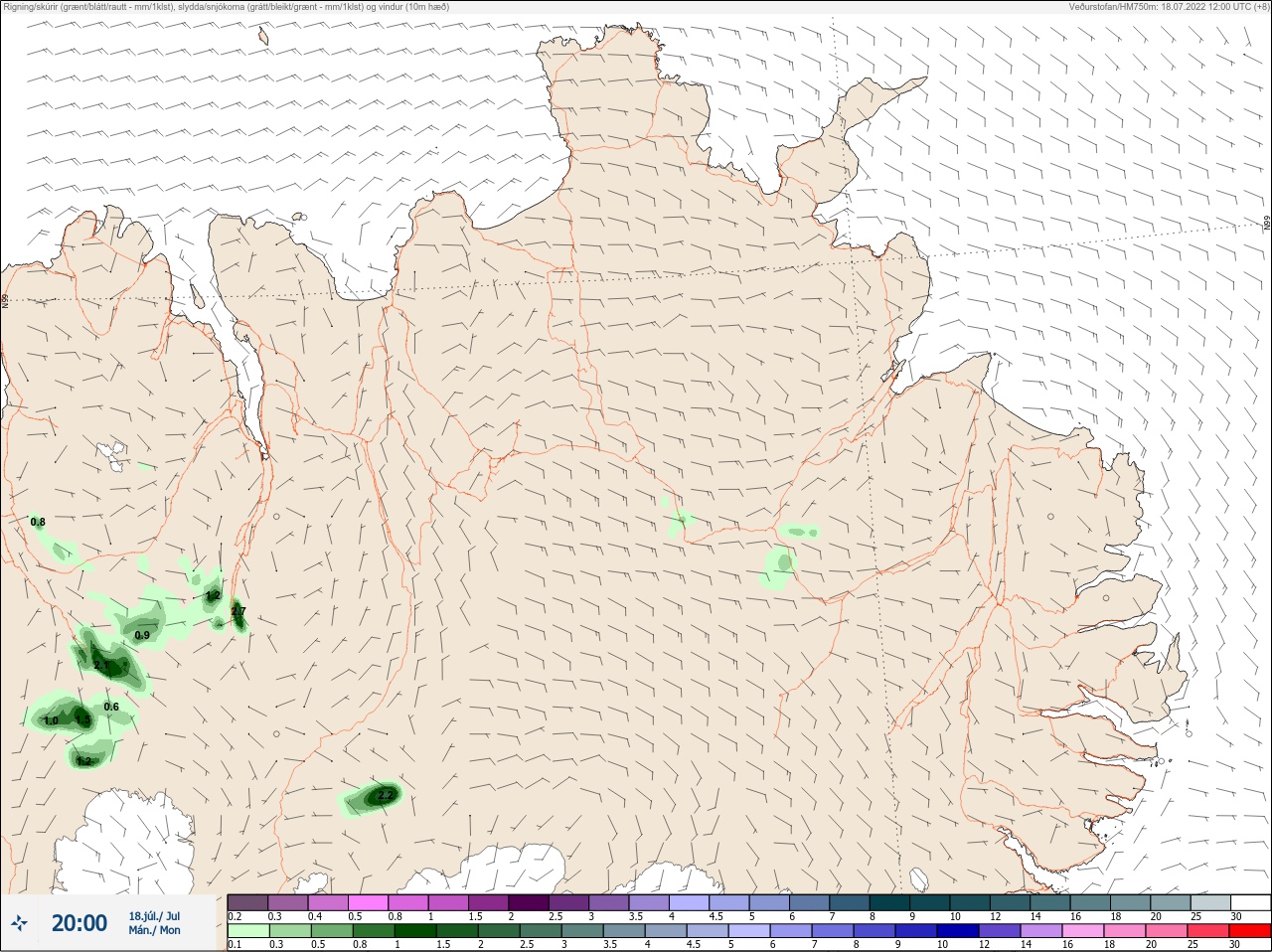Pick lower legend swatch between 25 and 30
Viewport: 1272px width, 952px height.
click(x=1209, y=931)
